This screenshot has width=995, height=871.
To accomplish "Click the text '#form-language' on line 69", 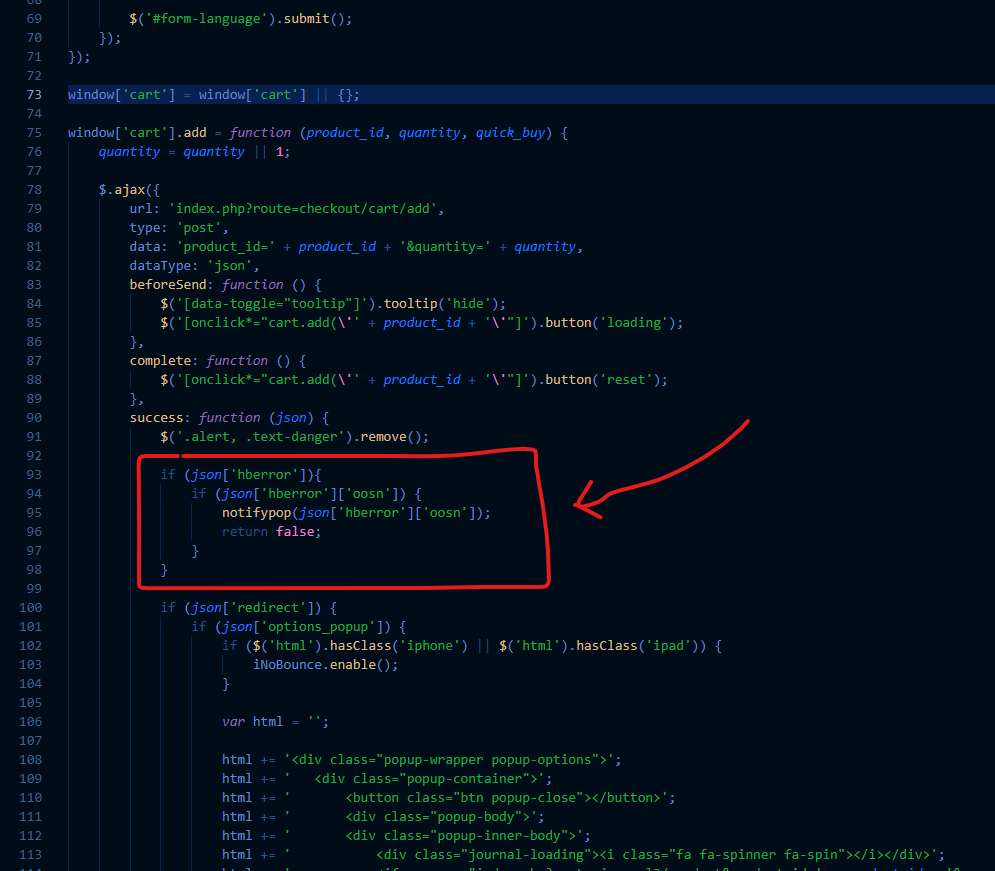I will point(206,19).
